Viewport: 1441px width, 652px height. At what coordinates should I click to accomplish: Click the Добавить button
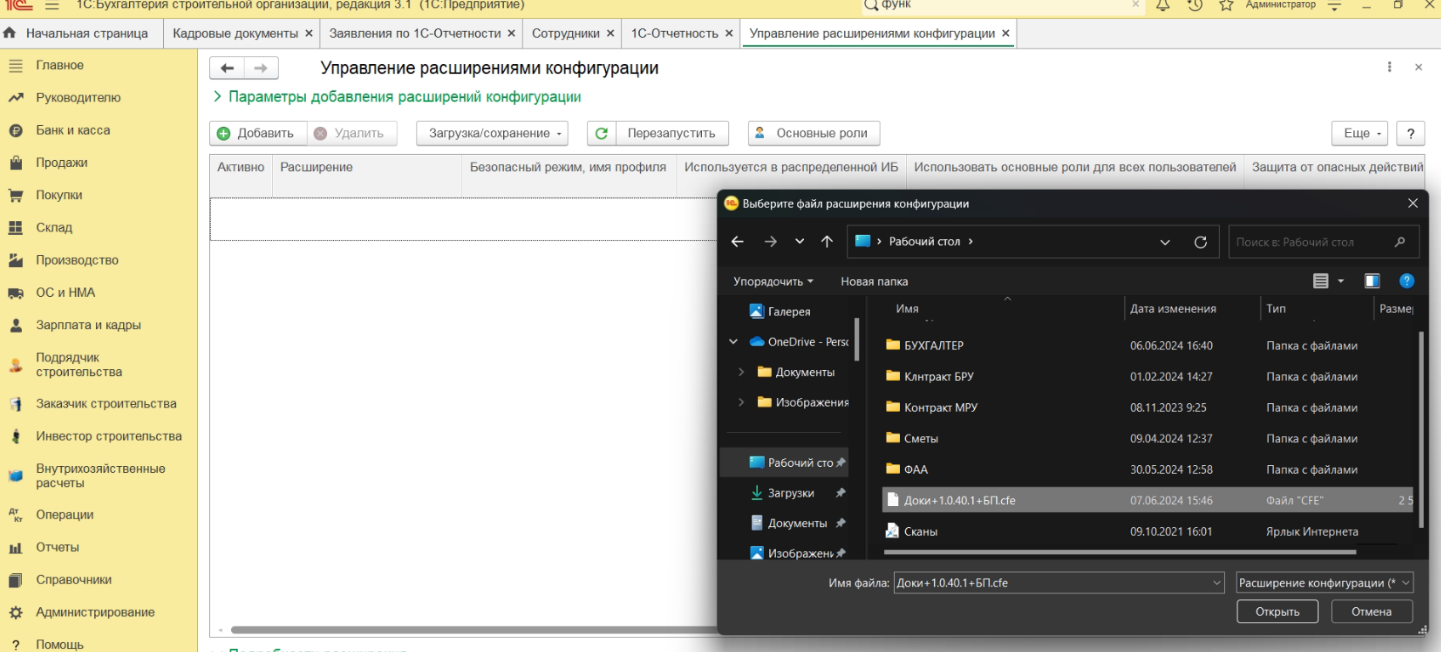tap(256, 133)
